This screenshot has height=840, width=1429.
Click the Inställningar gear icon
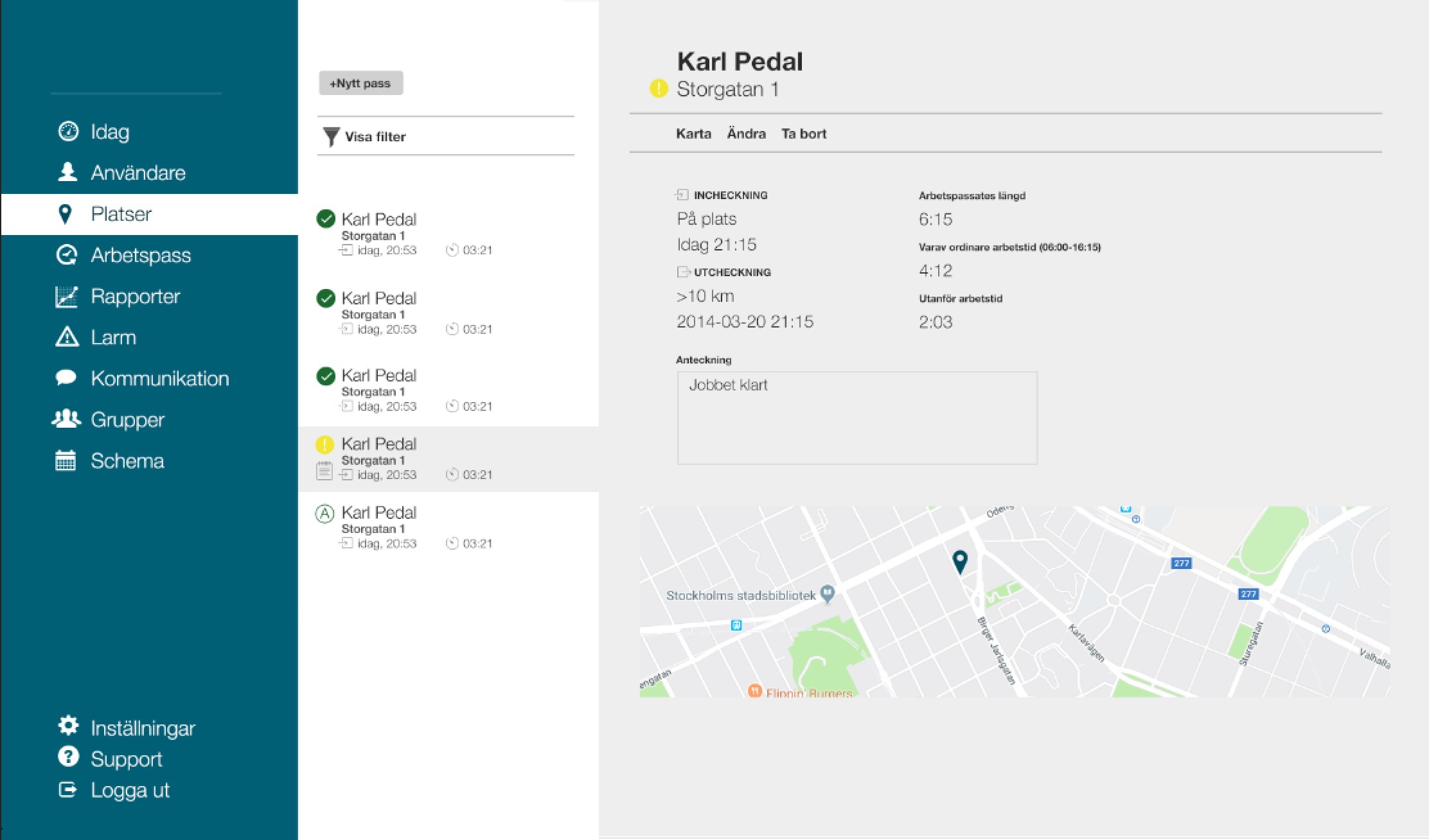68,726
